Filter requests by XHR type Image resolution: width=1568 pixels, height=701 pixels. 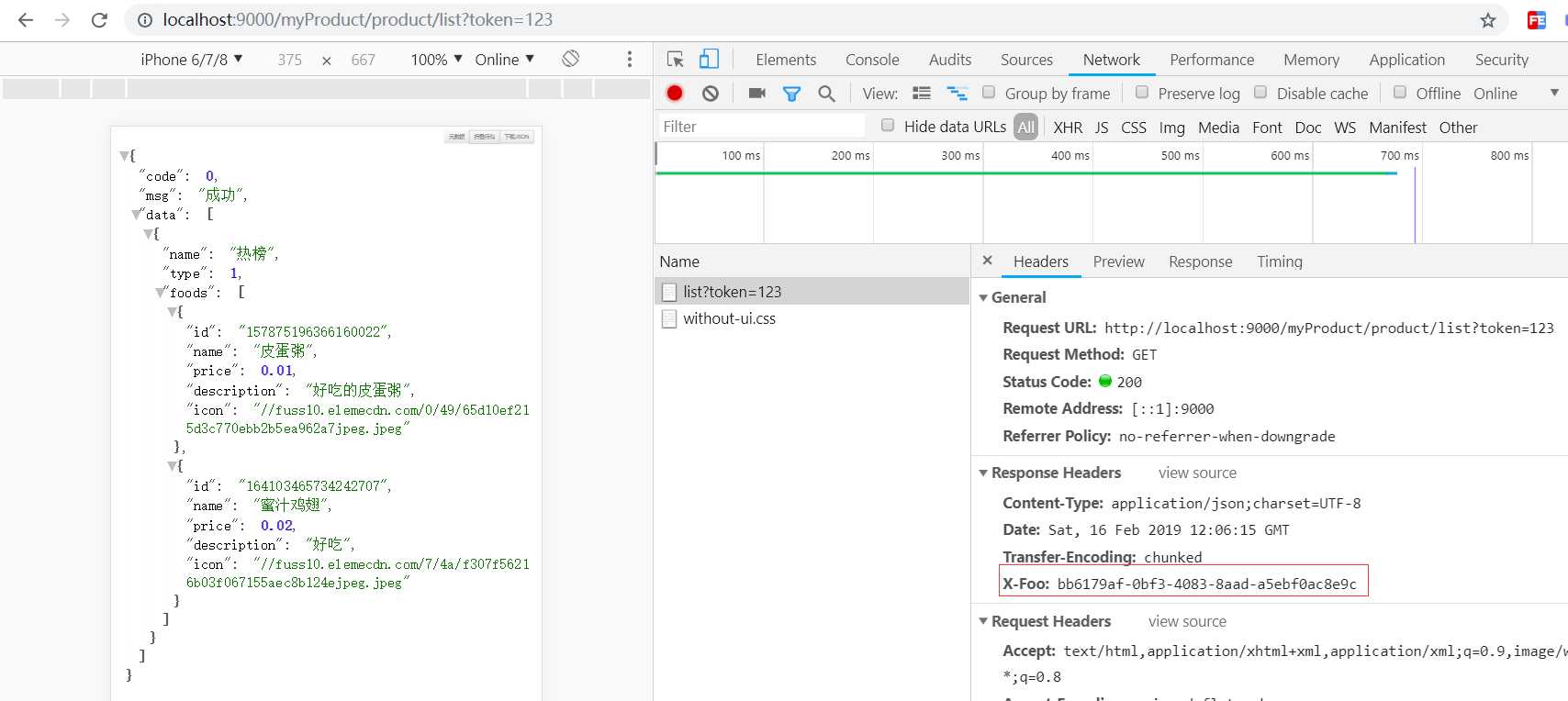tap(1068, 128)
